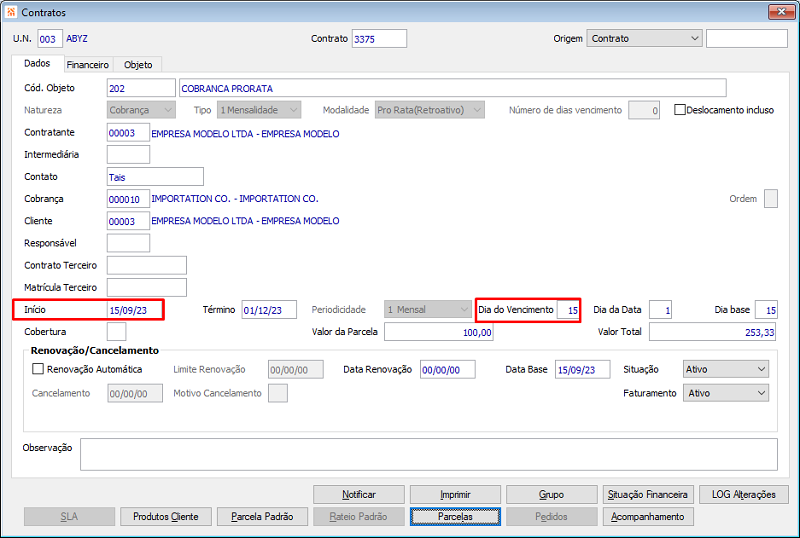Click the Notificar button
Screen dimensions: 800x538
359,495
